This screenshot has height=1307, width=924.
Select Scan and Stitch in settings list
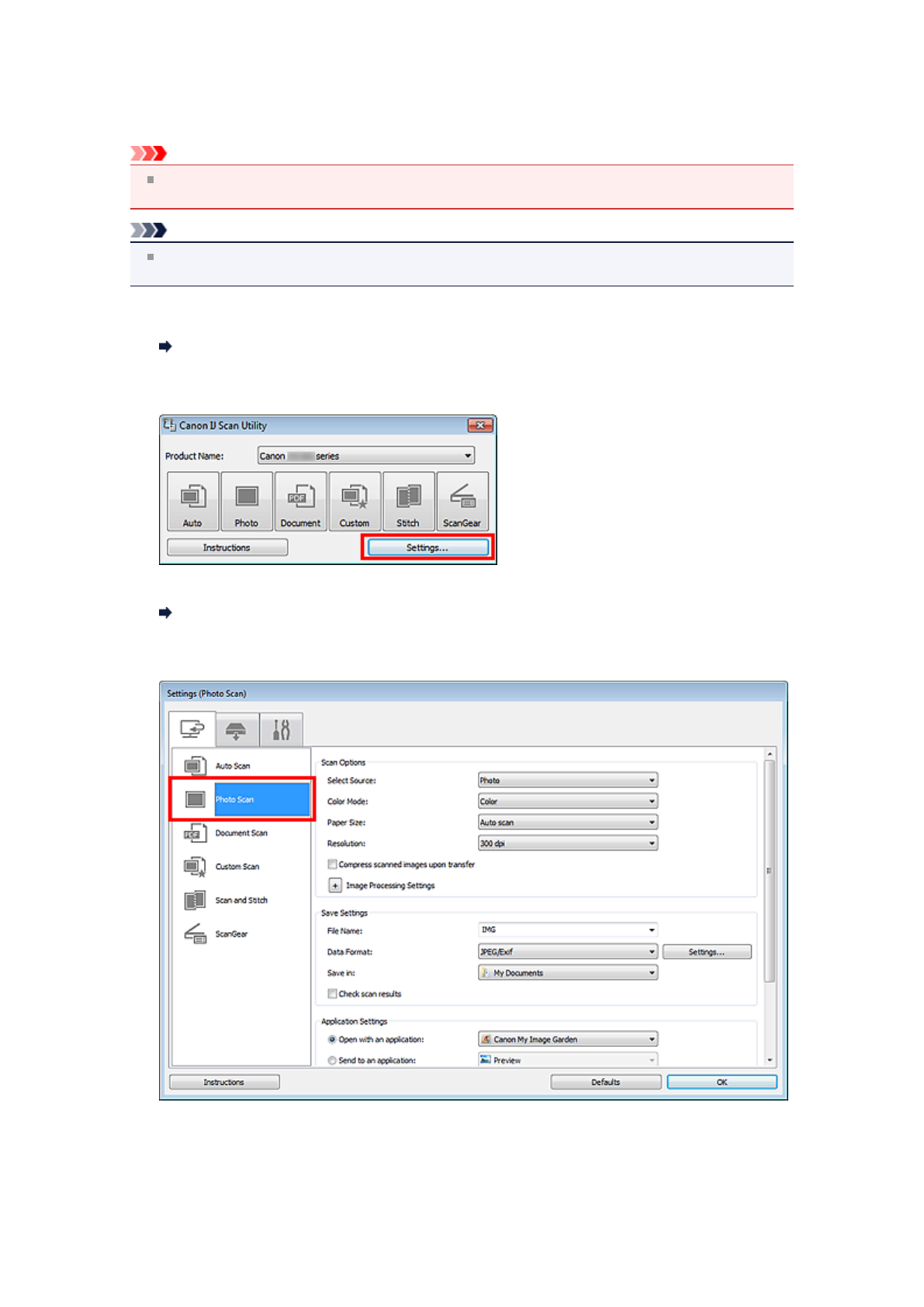point(241,900)
